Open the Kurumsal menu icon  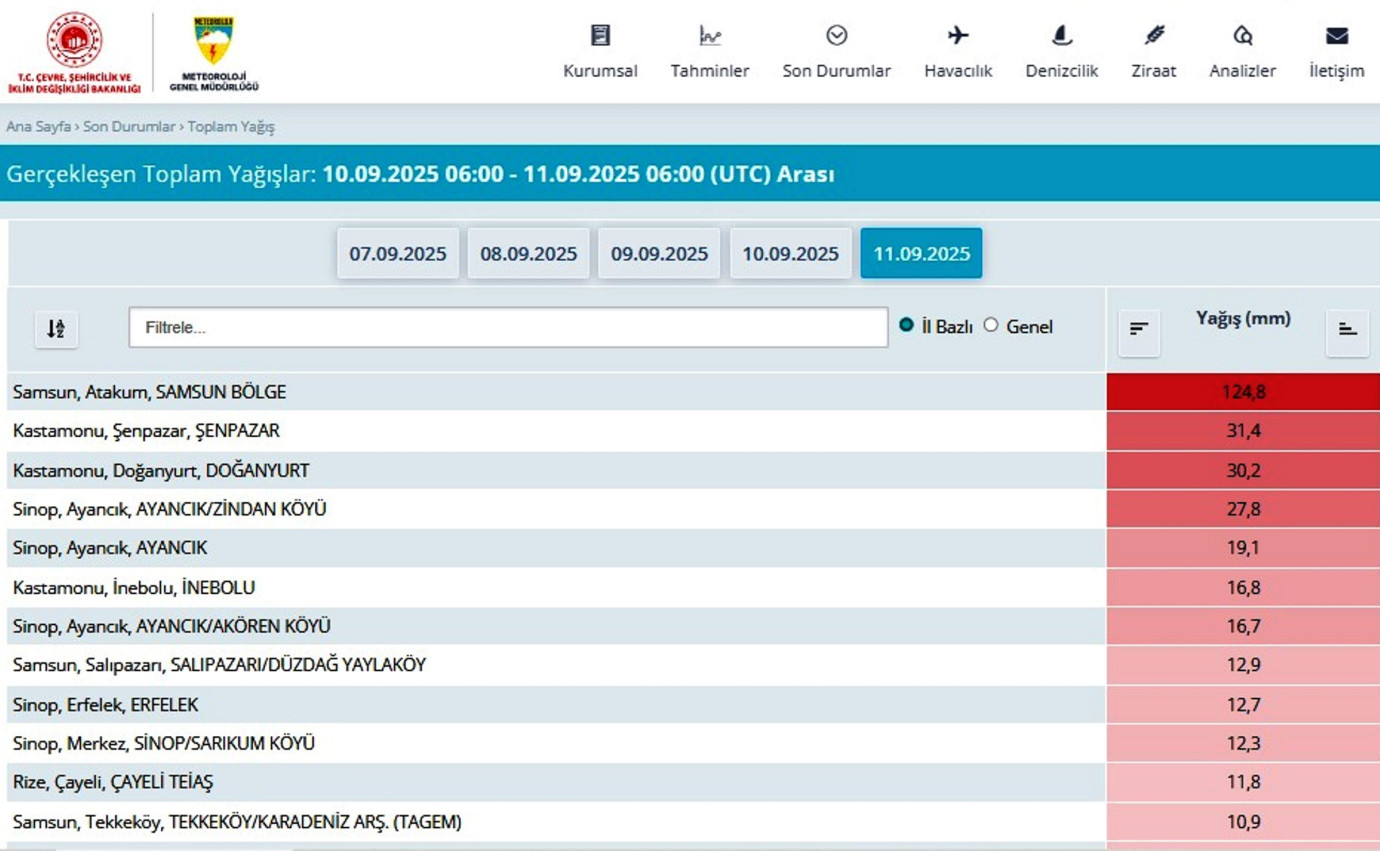(600, 36)
